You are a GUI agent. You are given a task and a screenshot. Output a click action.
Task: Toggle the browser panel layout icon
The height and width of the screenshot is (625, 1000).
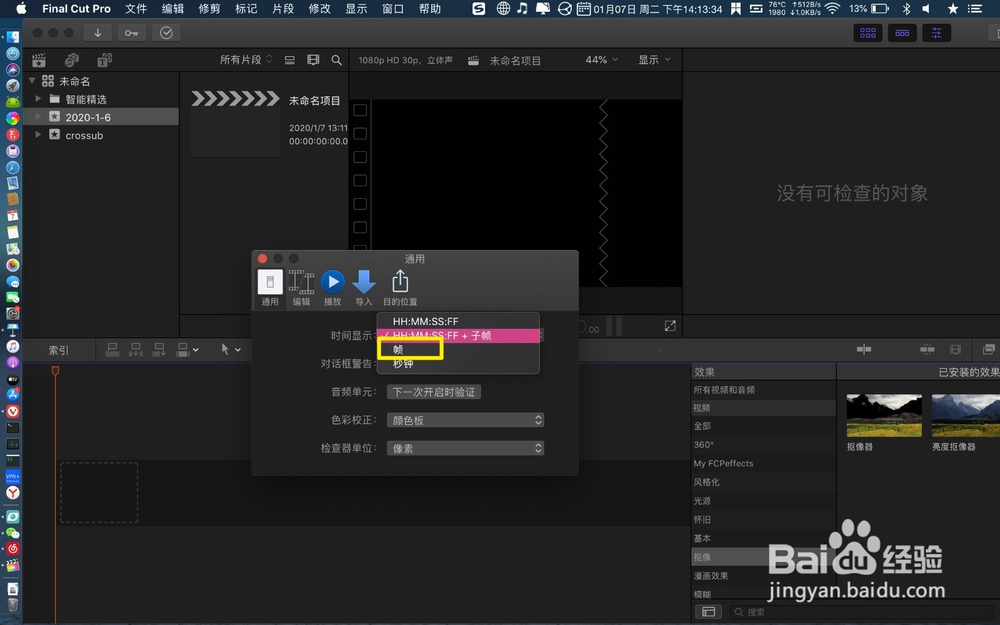pos(868,33)
